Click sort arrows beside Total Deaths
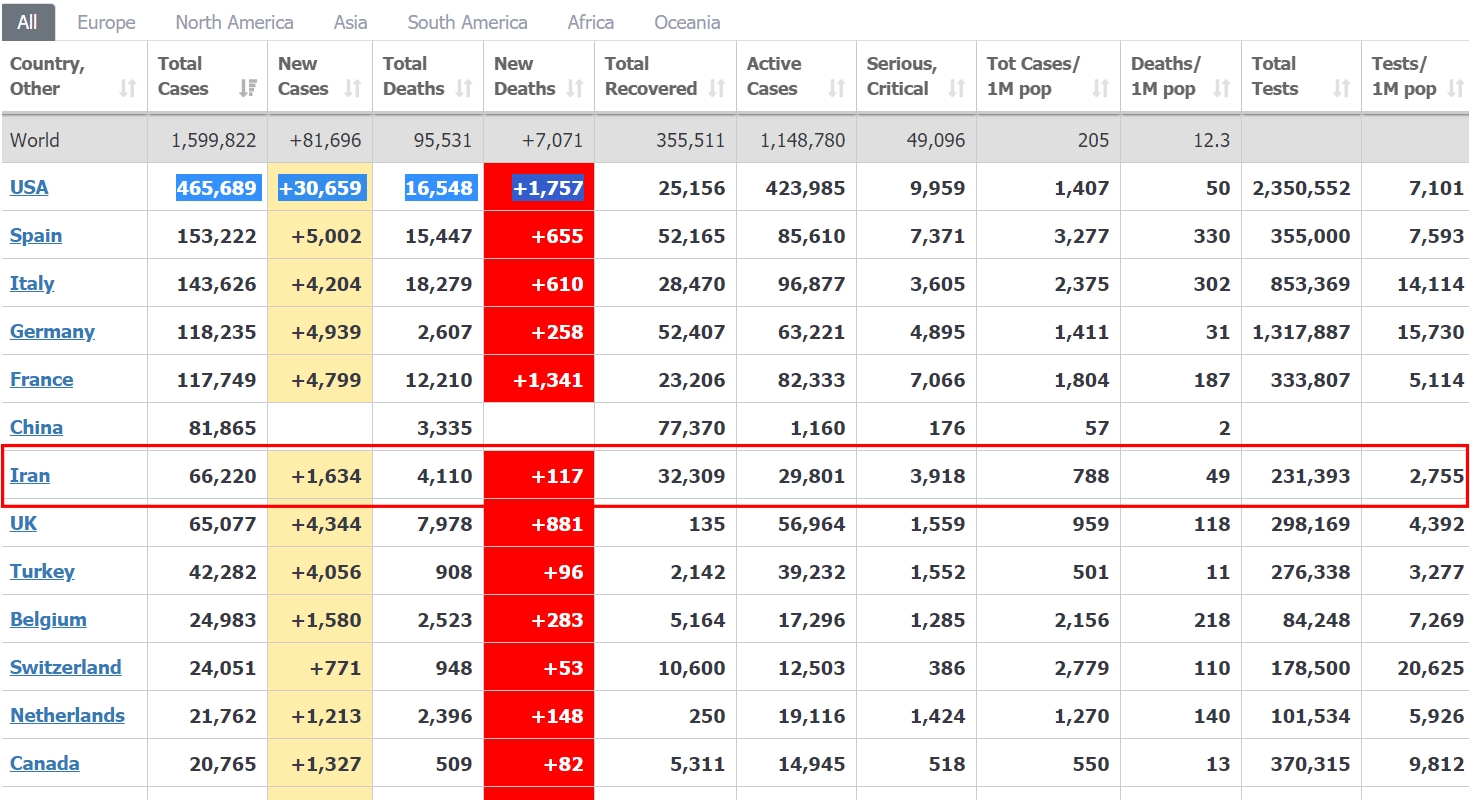The height and width of the screenshot is (800, 1470). 464,89
